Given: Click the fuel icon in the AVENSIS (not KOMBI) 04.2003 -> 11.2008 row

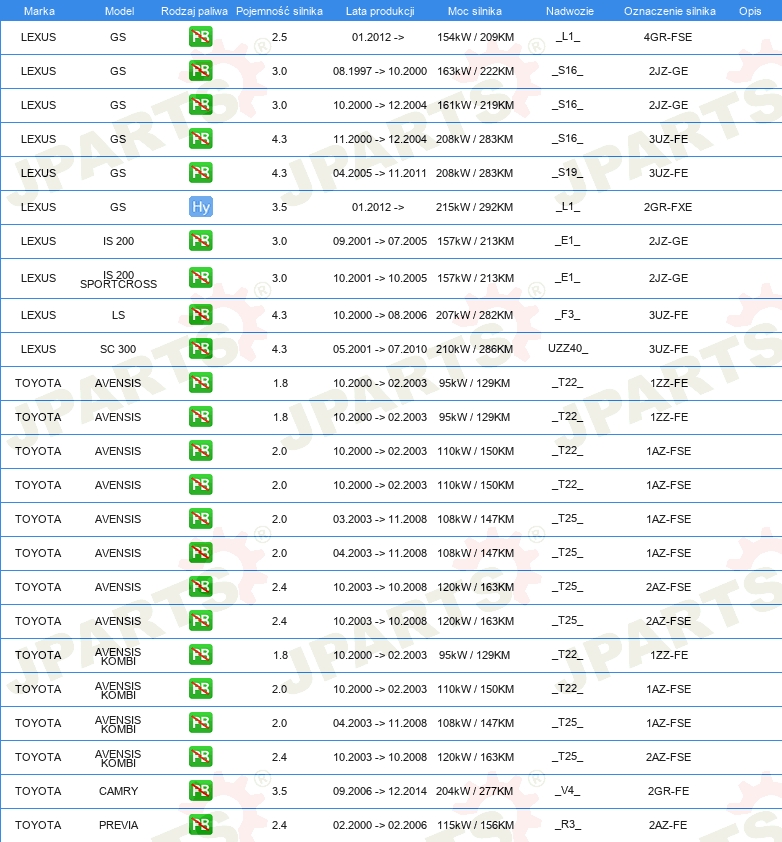Looking at the screenshot, I should (200, 553).
